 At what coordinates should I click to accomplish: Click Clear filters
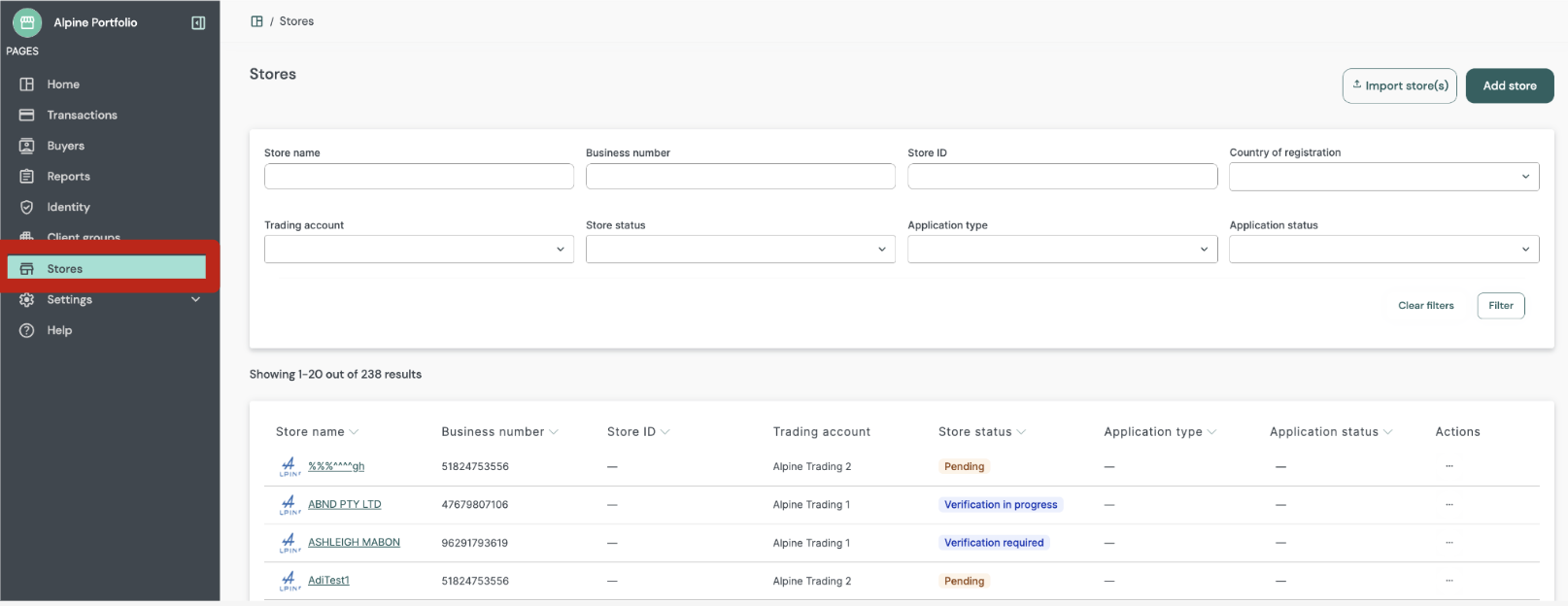tap(1425, 306)
